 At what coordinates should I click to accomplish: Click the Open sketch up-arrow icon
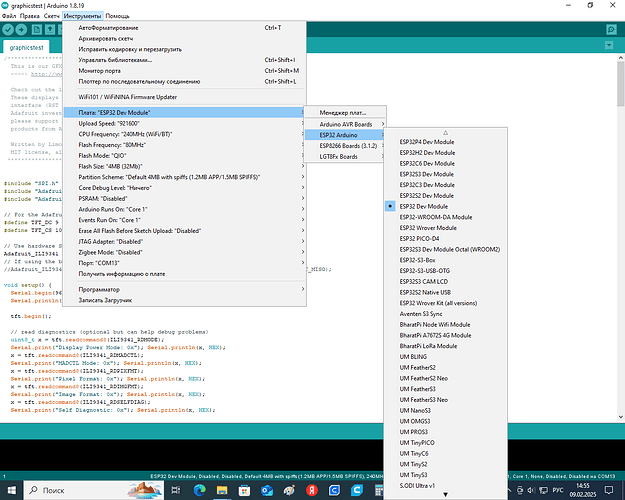[50, 30]
